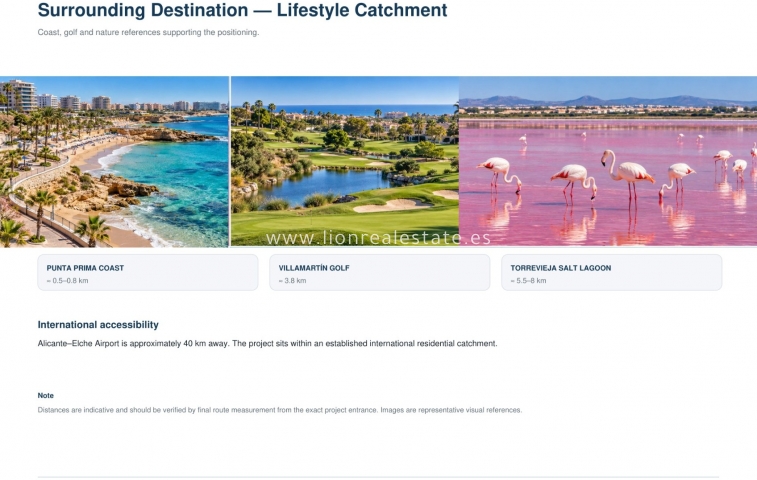Click the Punta Prima coast beach photo
Image resolution: width=757 pixels, height=480 pixels.
click(x=114, y=162)
